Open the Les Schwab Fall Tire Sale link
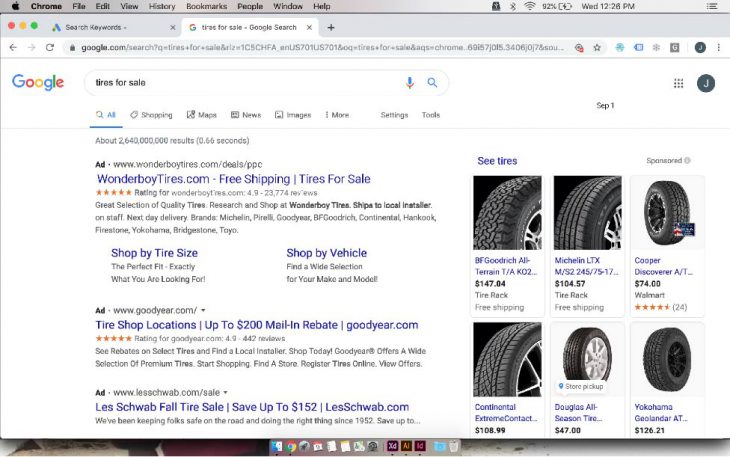Viewport: 730px width, 457px height. click(252, 407)
